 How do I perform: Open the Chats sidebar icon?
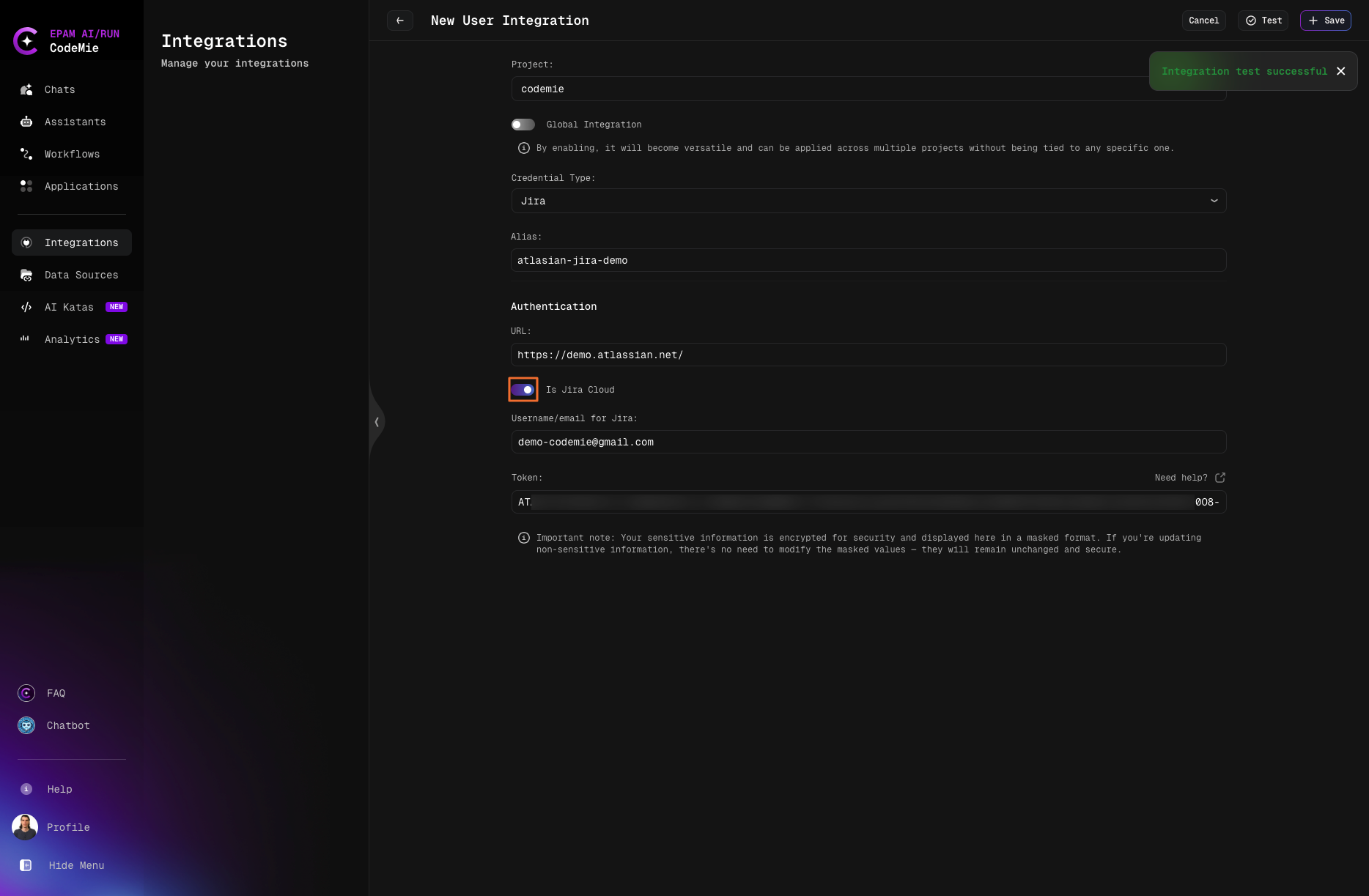(26, 89)
